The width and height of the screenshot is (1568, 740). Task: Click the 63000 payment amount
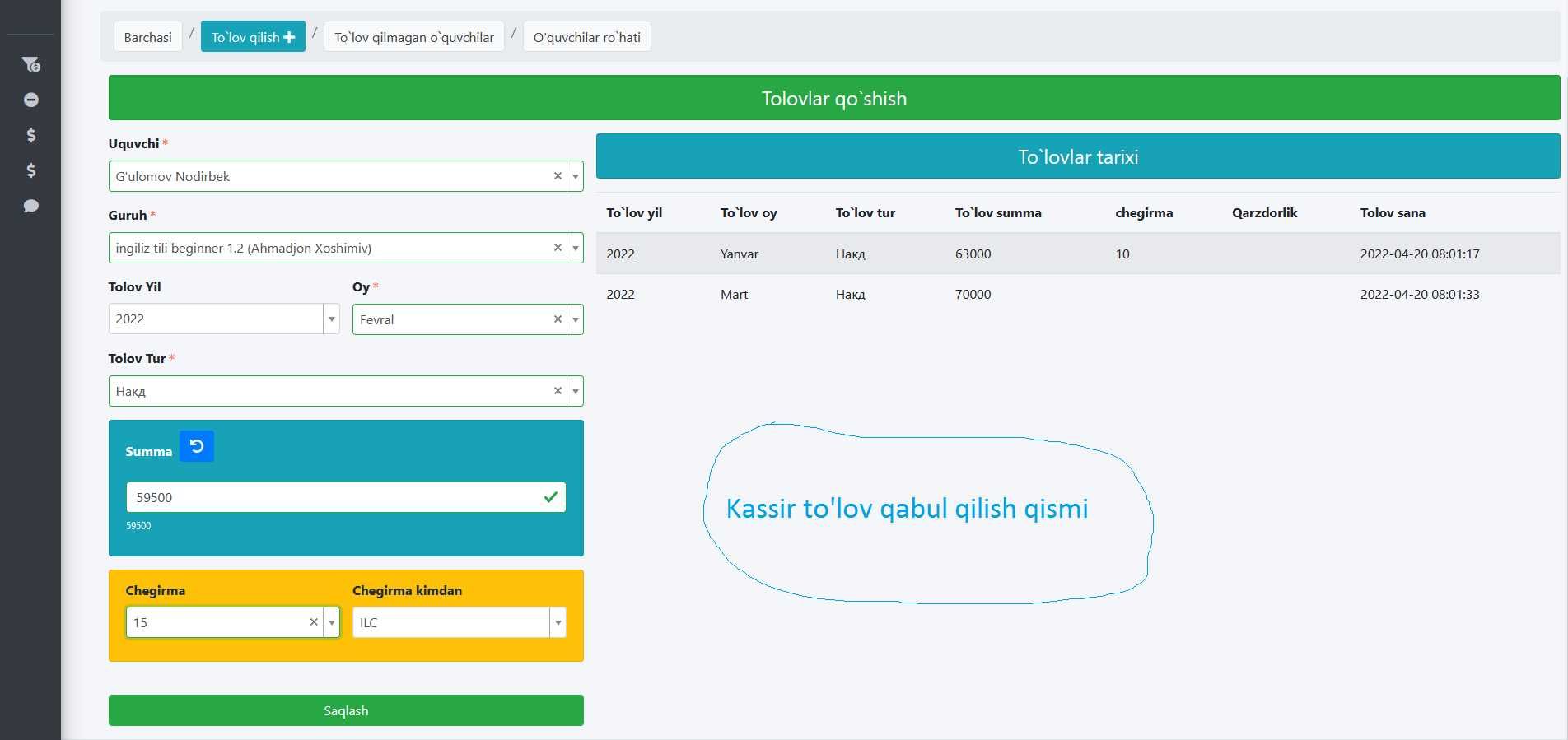pos(973,254)
